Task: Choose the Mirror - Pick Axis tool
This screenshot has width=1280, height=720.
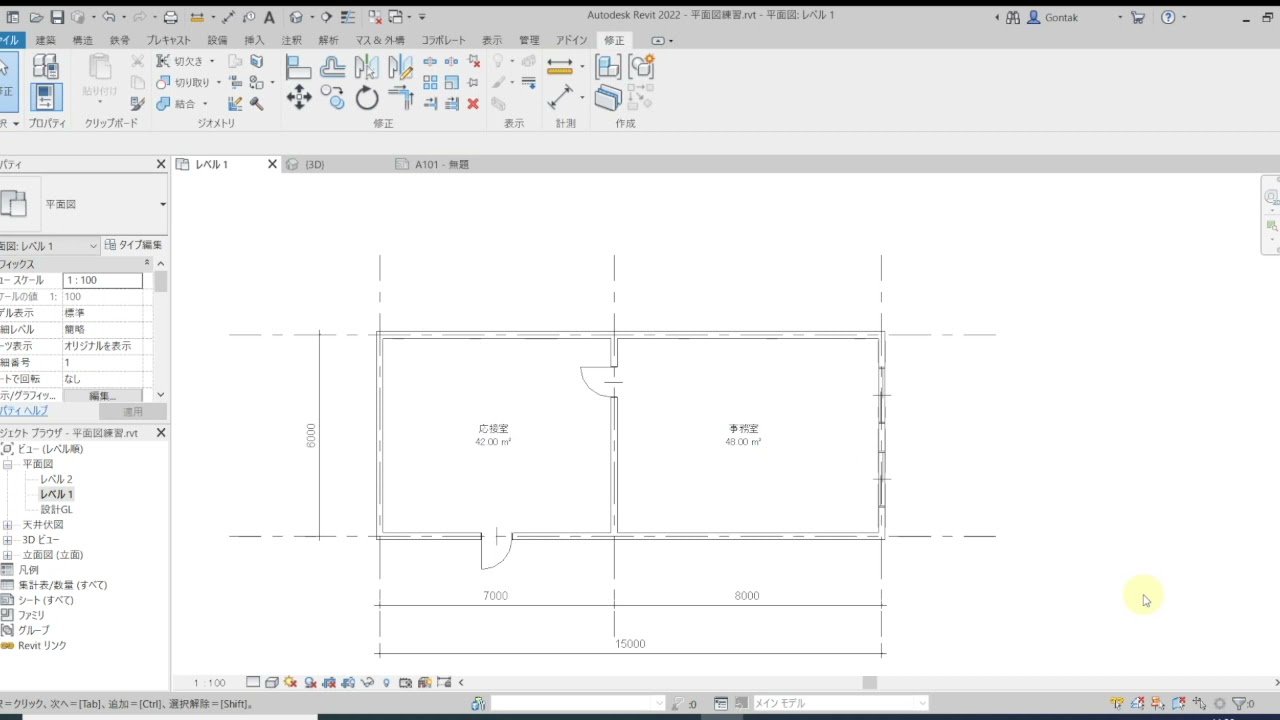Action: pos(366,67)
